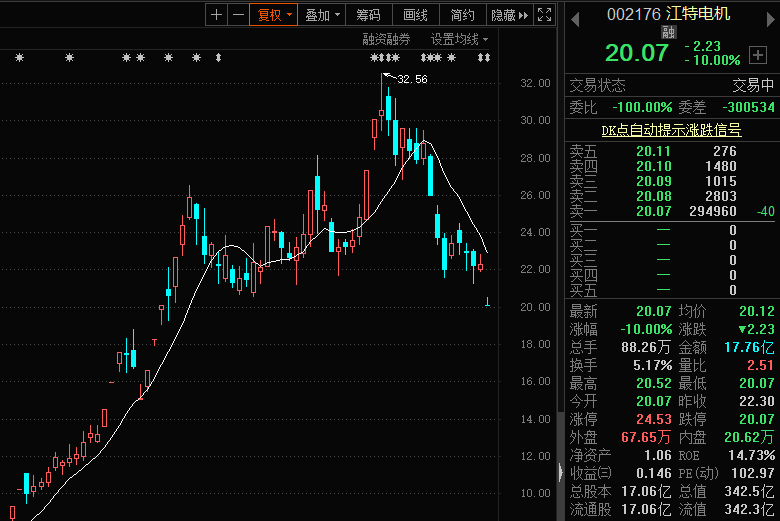
Task: Click the 融资融券 label
Action: 387,39
